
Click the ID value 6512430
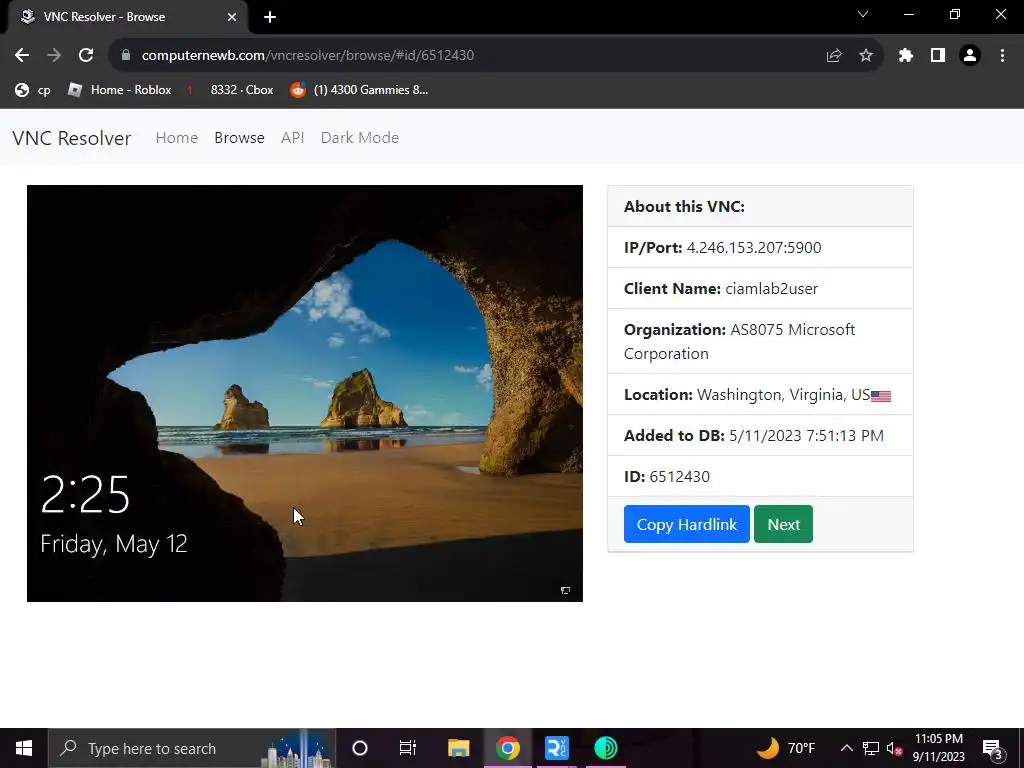click(679, 477)
